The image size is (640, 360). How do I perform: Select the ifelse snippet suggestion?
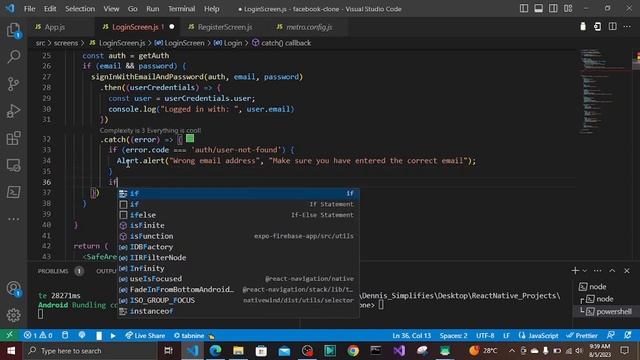(x=238, y=215)
